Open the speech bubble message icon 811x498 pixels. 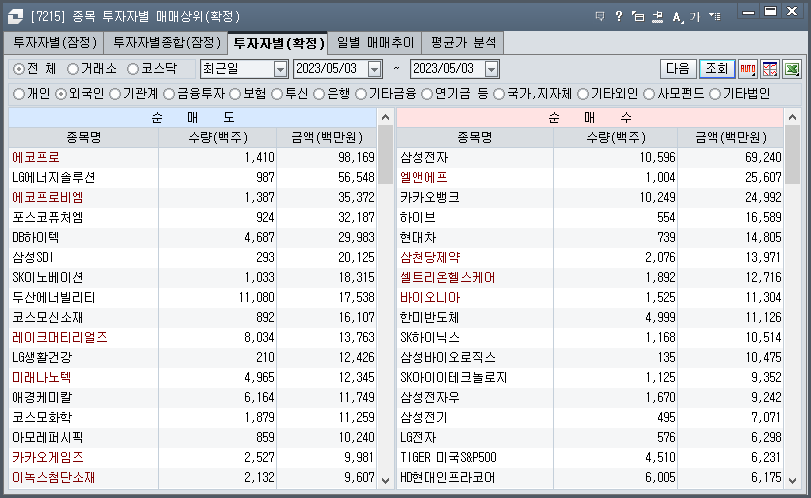click(x=600, y=17)
